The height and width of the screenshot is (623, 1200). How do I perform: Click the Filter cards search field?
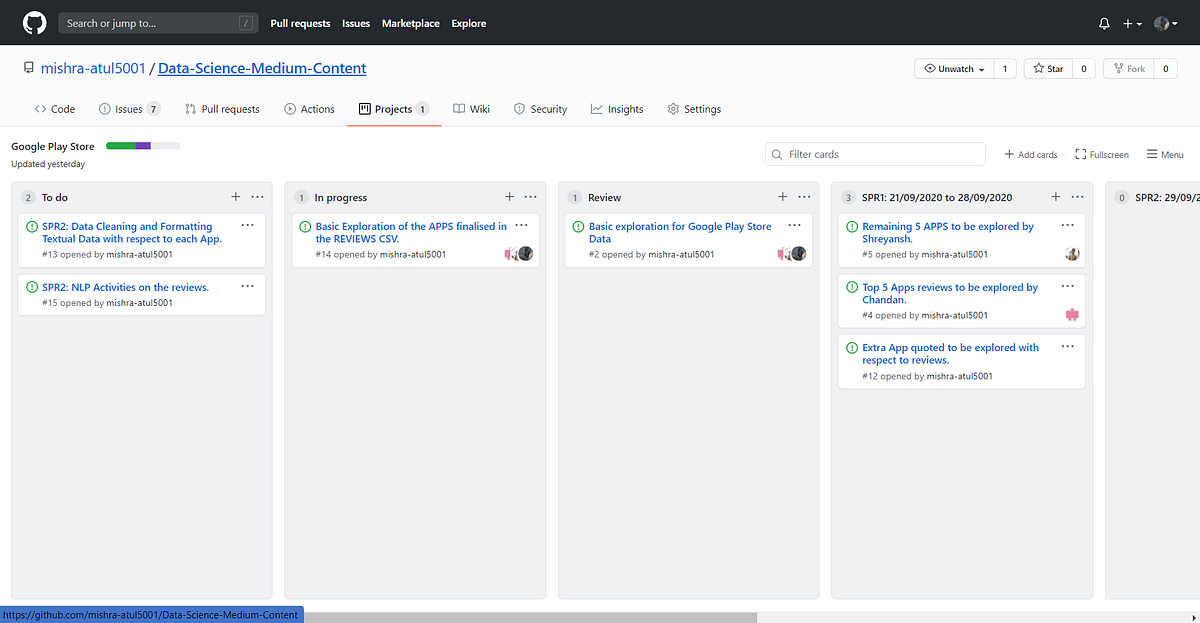(x=875, y=154)
